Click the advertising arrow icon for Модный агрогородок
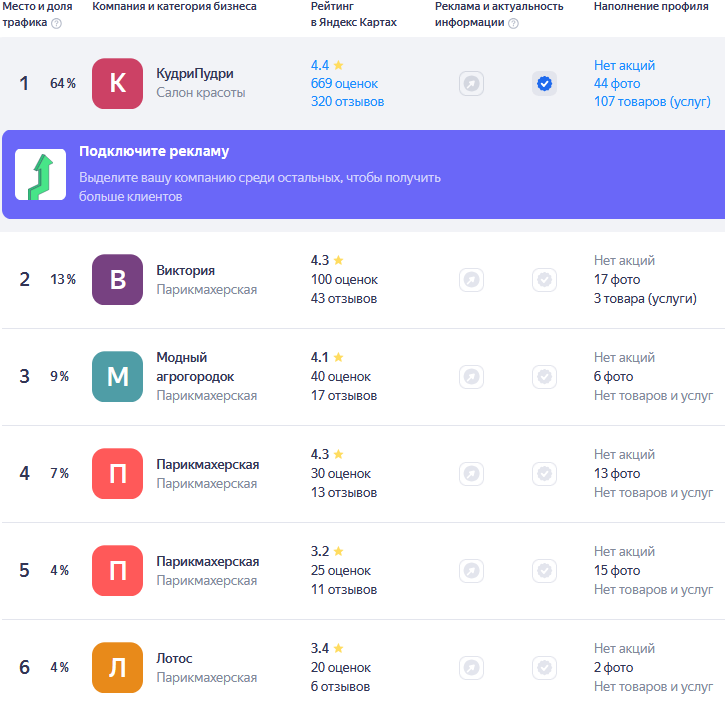Screen dimensions: 725x710 tap(471, 377)
